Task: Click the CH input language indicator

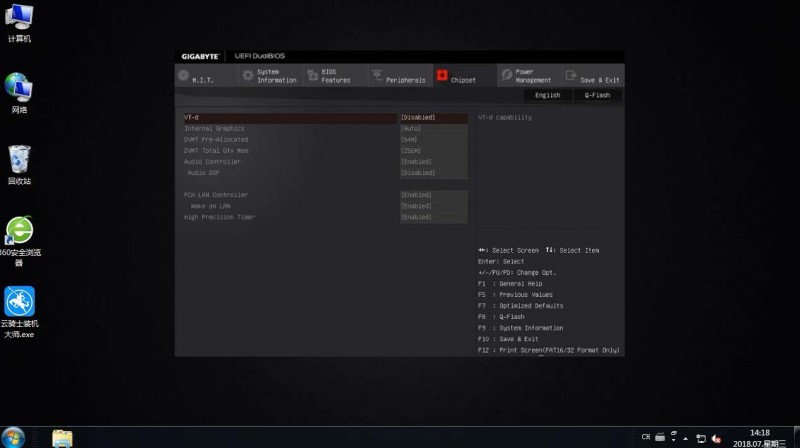Action: tap(645, 437)
